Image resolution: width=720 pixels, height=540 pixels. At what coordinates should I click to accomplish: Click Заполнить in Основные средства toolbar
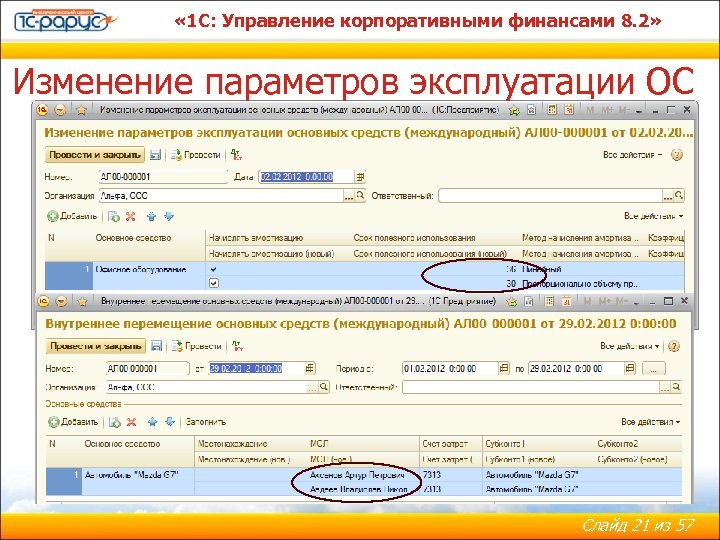click(x=206, y=422)
